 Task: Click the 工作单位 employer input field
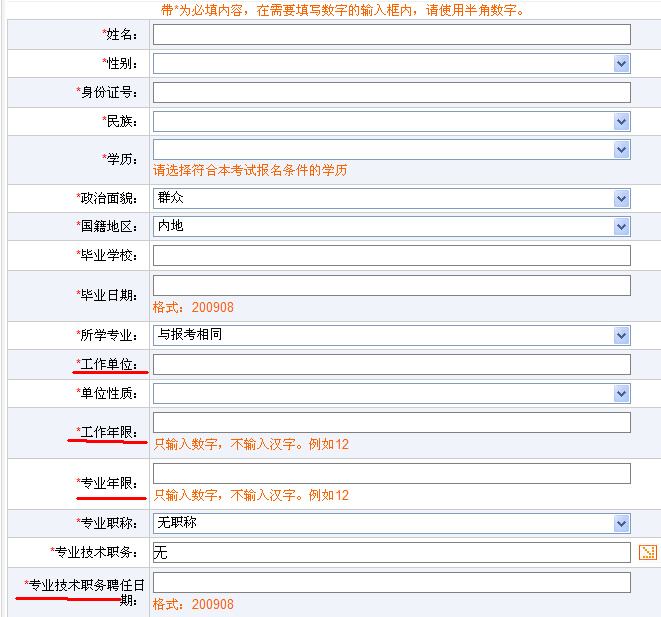[x=392, y=365]
